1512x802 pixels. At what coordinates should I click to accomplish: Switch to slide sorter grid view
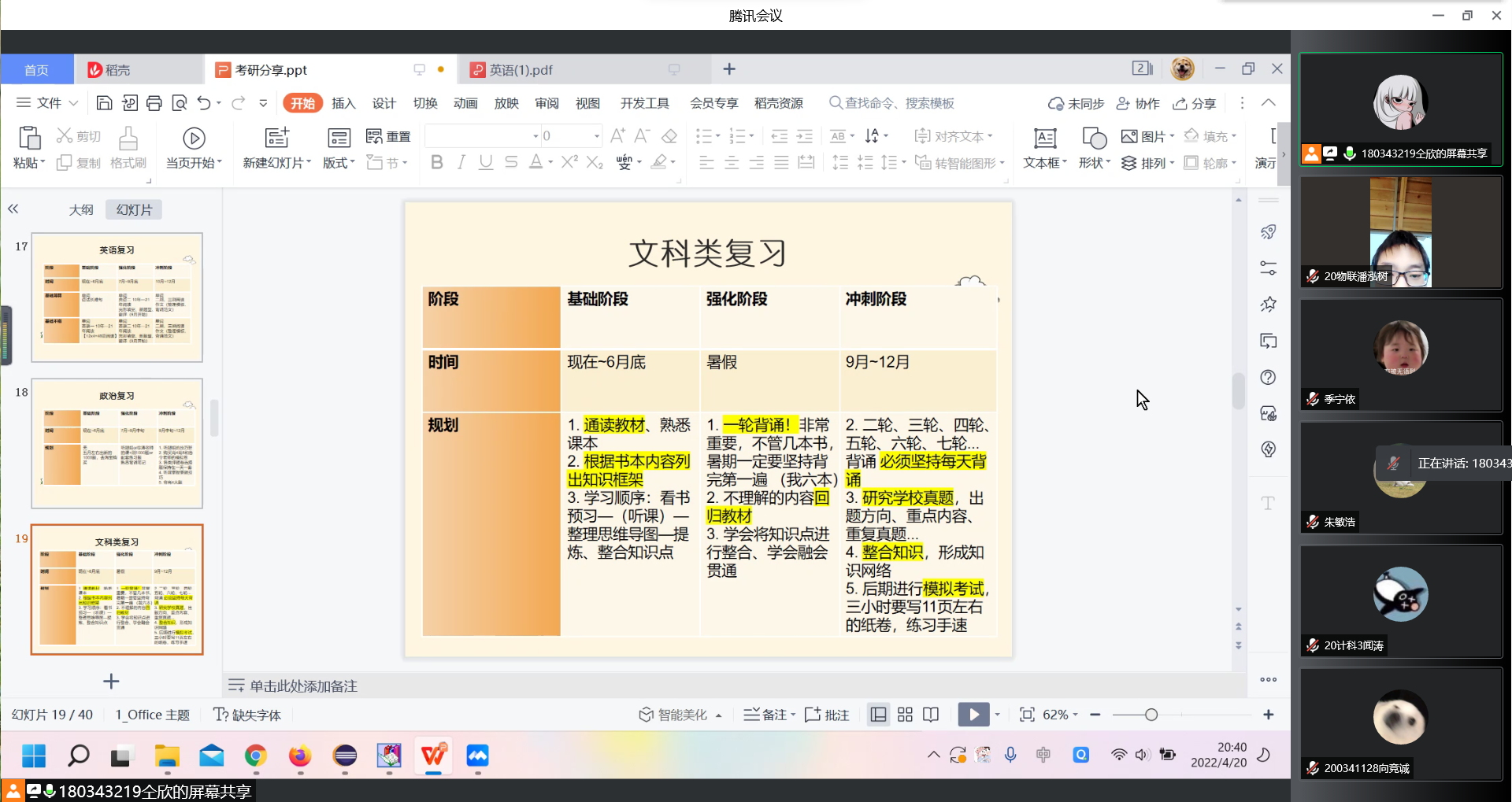[905, 715]
